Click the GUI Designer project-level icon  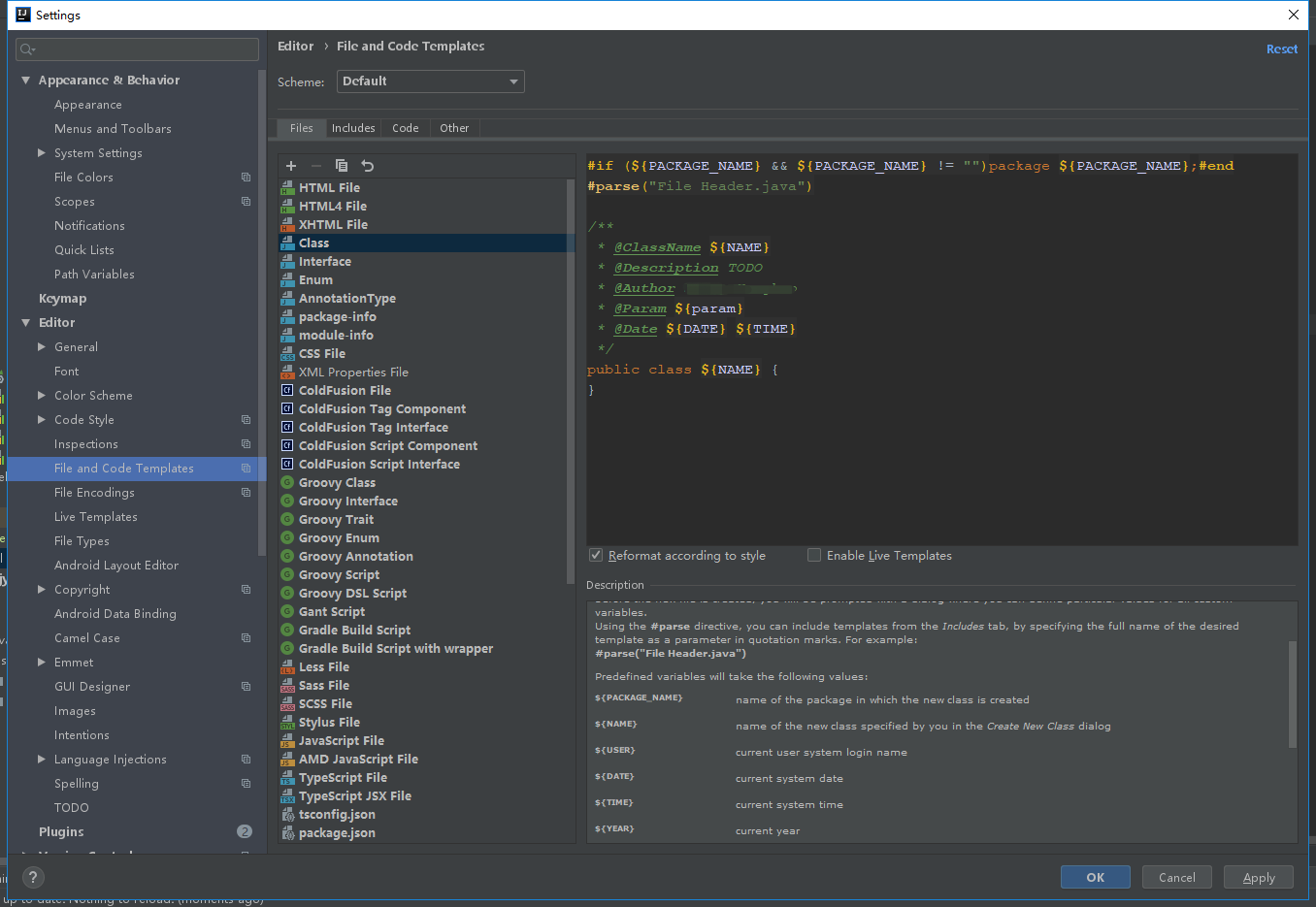[246, 687]
